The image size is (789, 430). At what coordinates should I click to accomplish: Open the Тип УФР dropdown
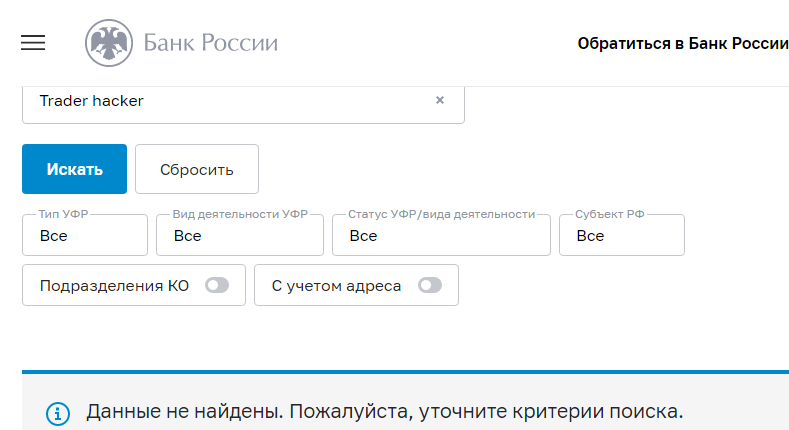(85, 235)
